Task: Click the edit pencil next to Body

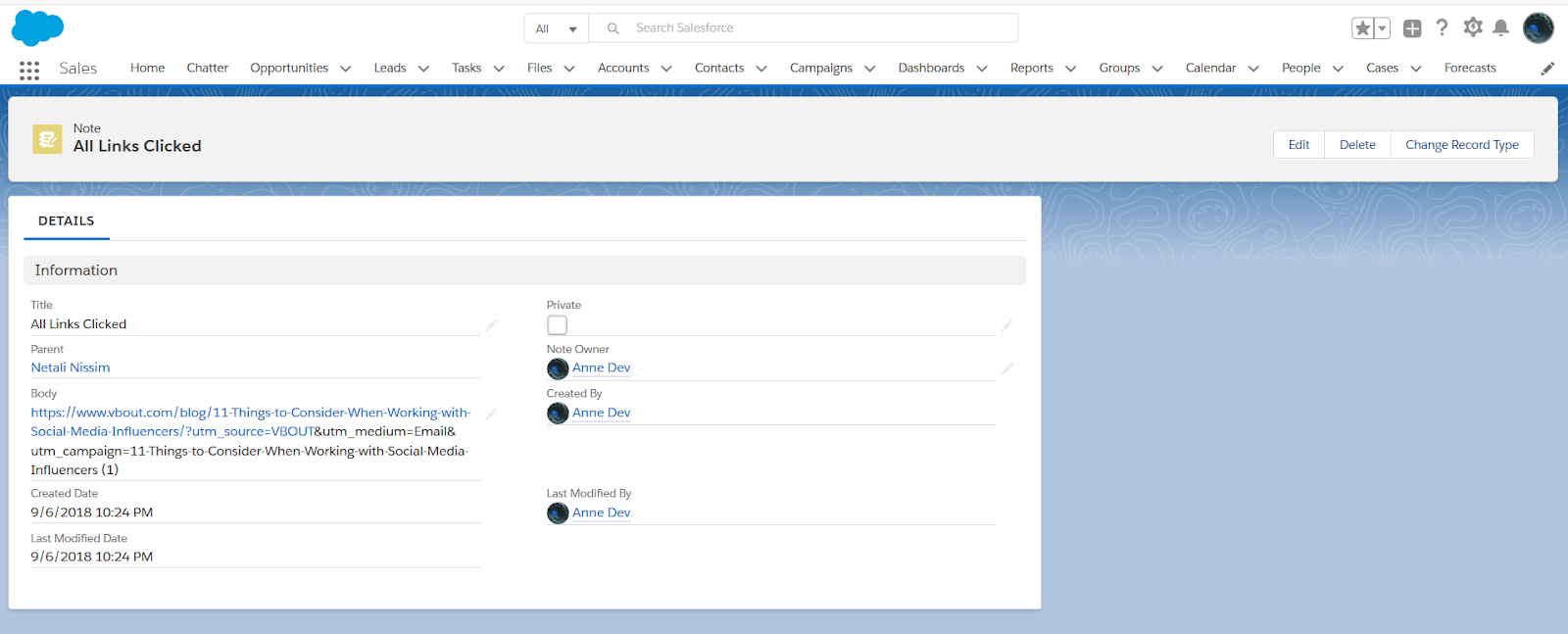Action: click(x=491, y=414)
